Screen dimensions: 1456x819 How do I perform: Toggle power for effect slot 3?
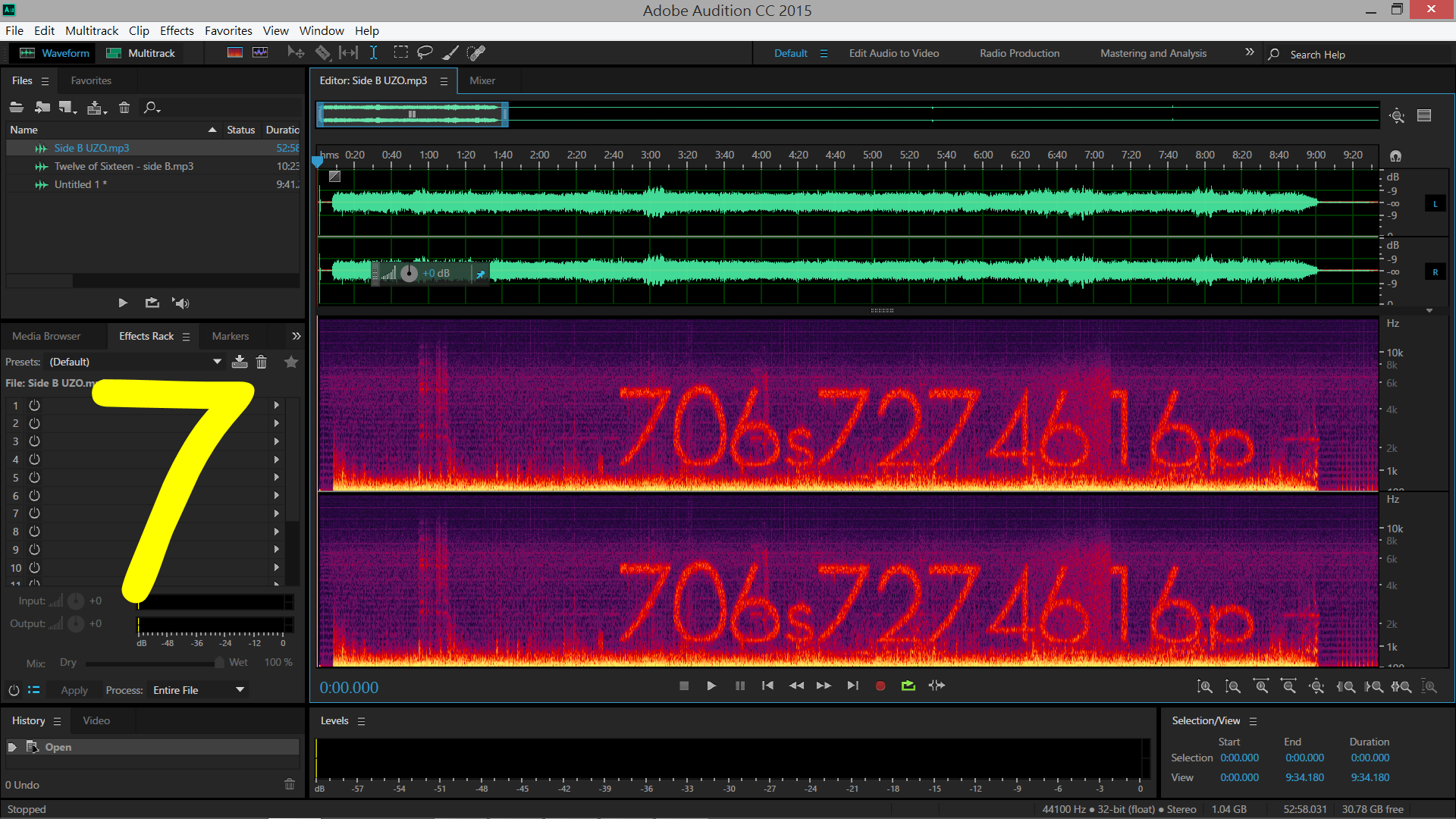[x=34, y=441]
